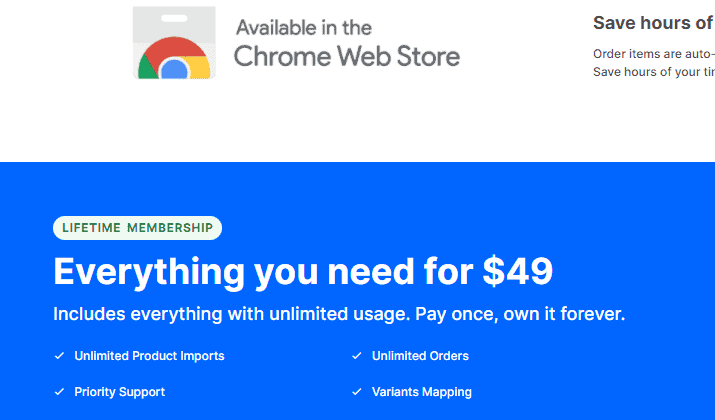Select the Unlimited Orders feature label
715x420 pixels.
click(x=420, y=356)
